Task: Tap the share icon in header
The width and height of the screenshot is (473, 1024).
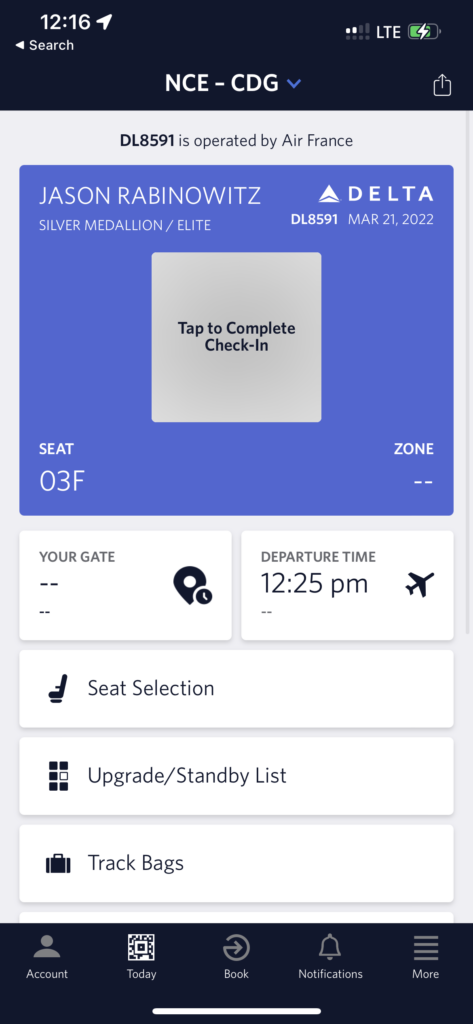Action: click(442, 85)
